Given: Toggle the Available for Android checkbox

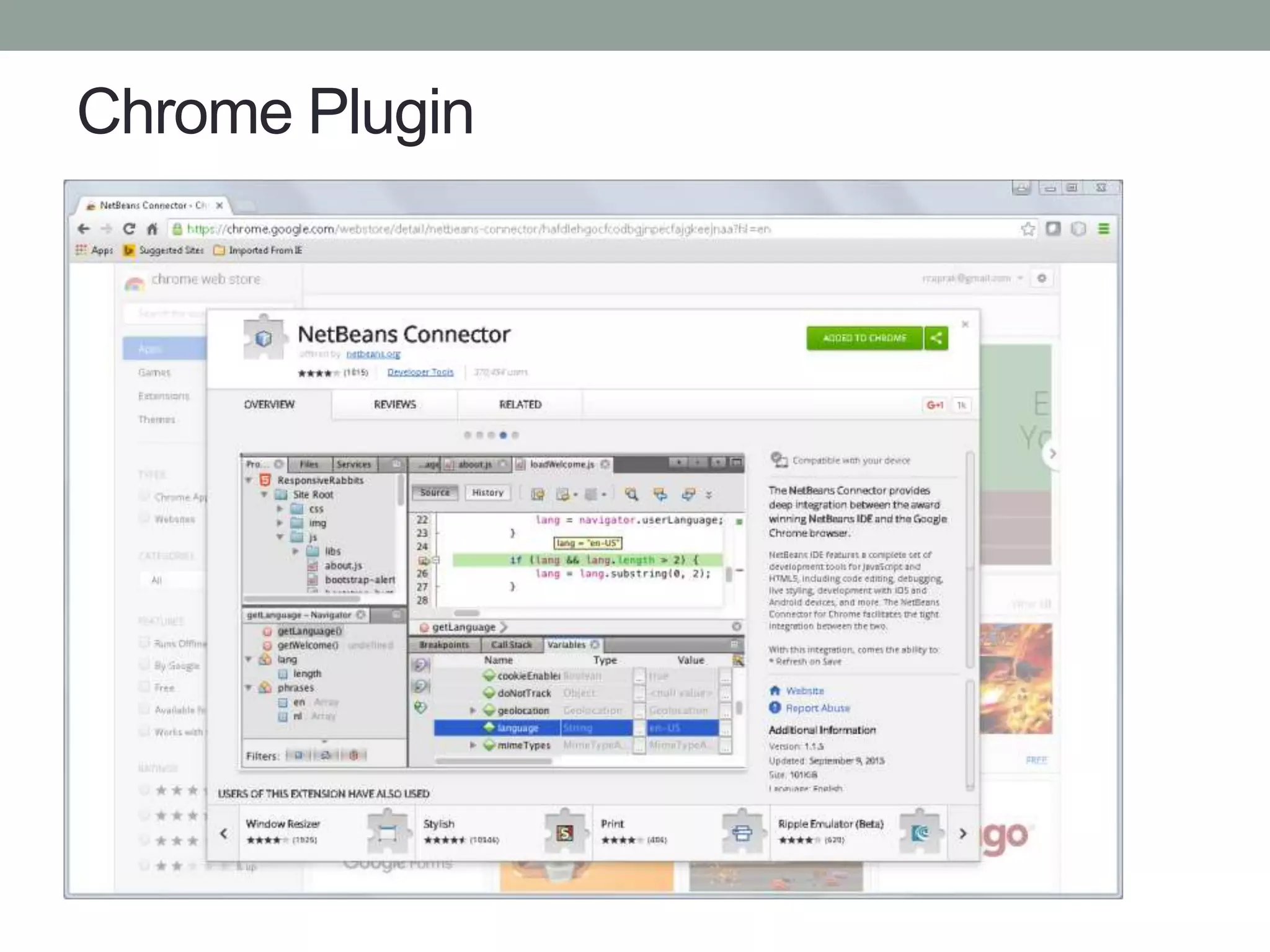Looking at the screenshot, I should click(144, 709).
